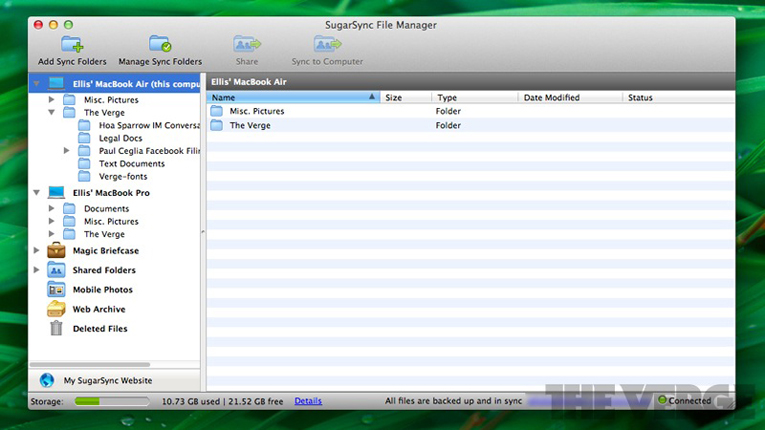Click the green Connected status indicator
The image size is (765, 430).
tap(662, 400)
